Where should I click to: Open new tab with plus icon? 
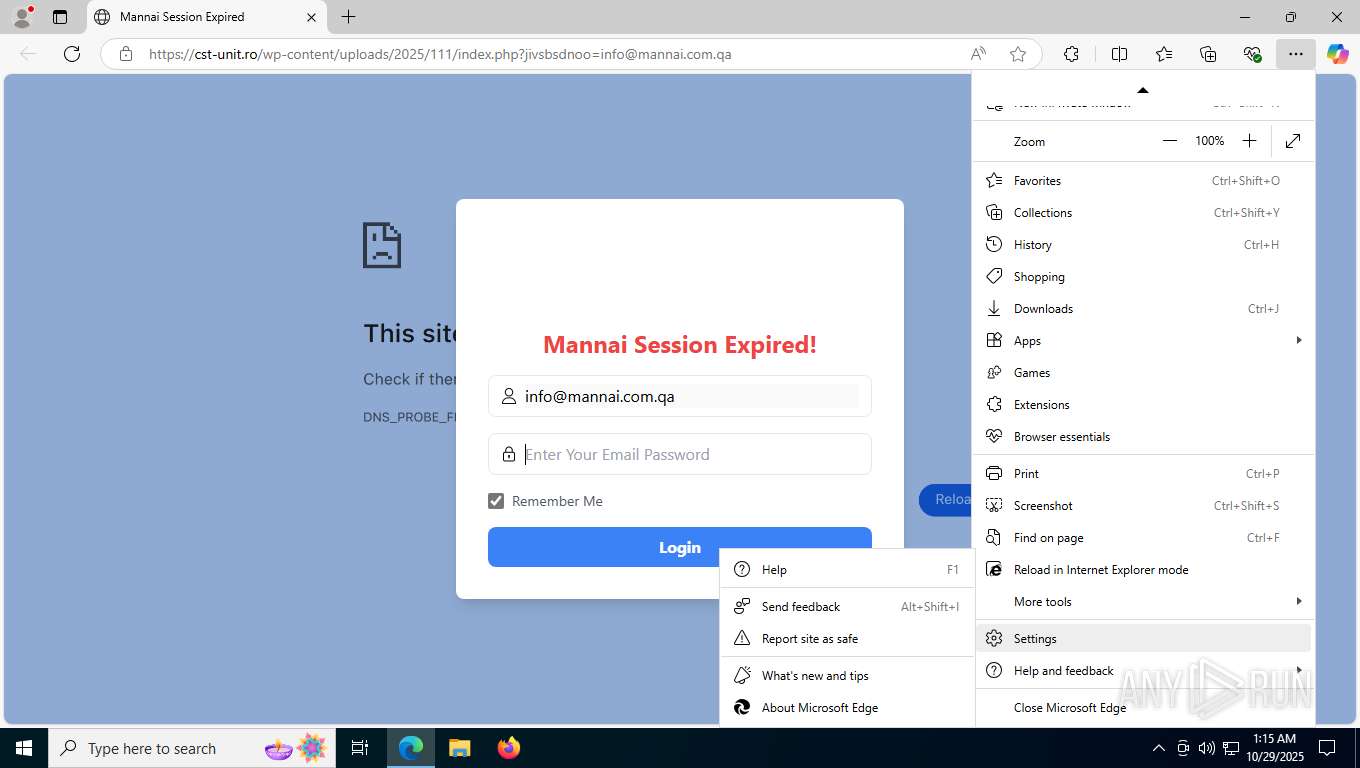click(348, 17)
